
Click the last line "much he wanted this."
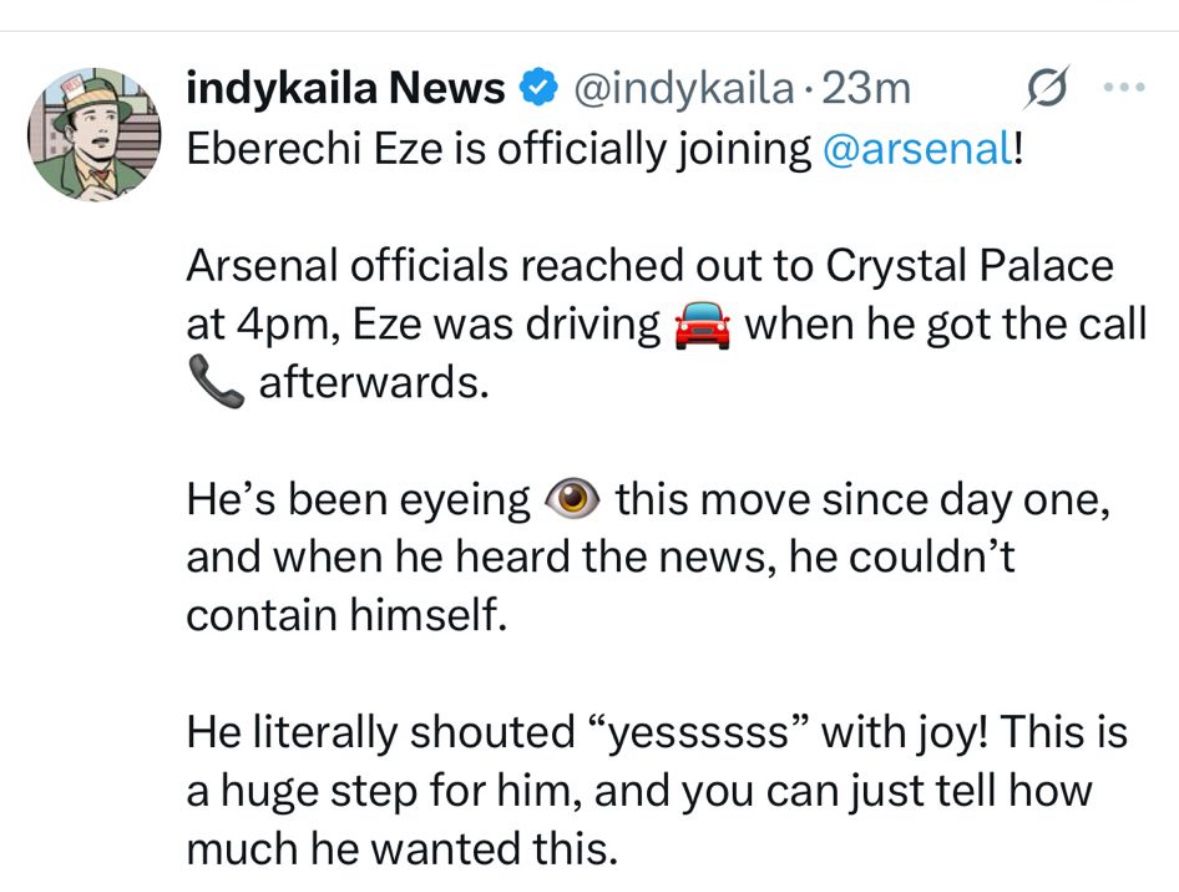398,850
